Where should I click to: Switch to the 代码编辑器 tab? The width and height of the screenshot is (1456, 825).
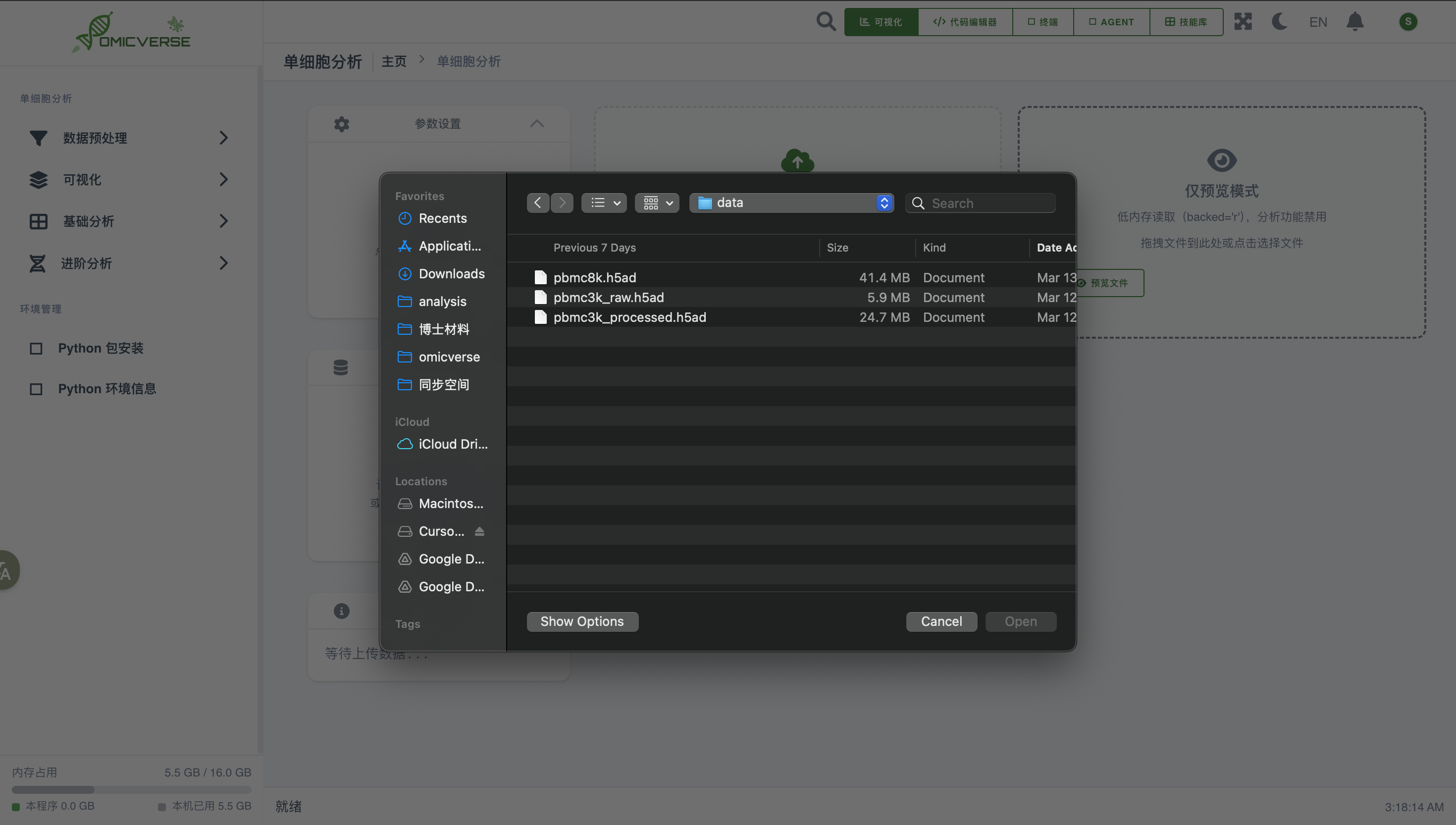point(965,21)
